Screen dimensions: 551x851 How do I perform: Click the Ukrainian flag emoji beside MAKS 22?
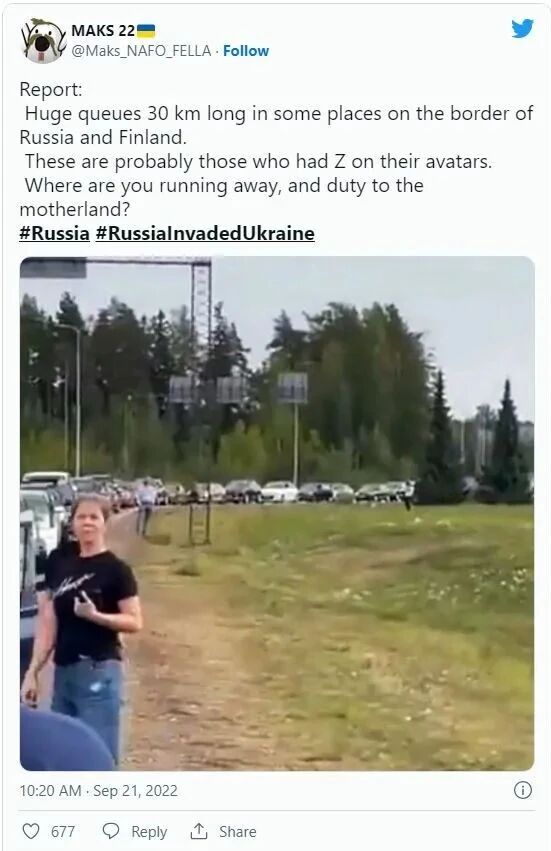coord(145,31)
